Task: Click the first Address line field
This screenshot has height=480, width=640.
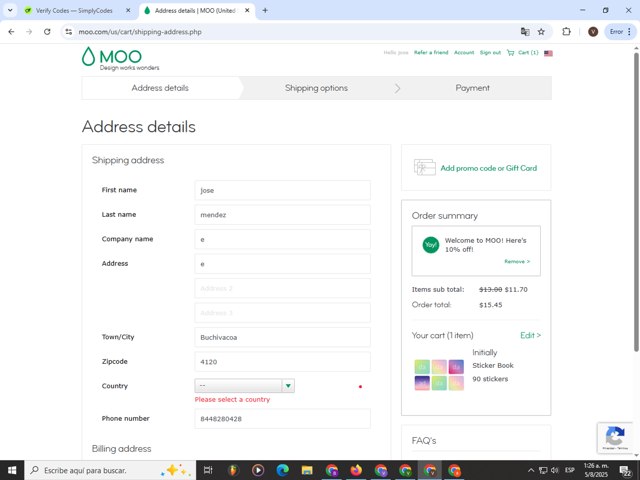Action: tap(282, 264)
